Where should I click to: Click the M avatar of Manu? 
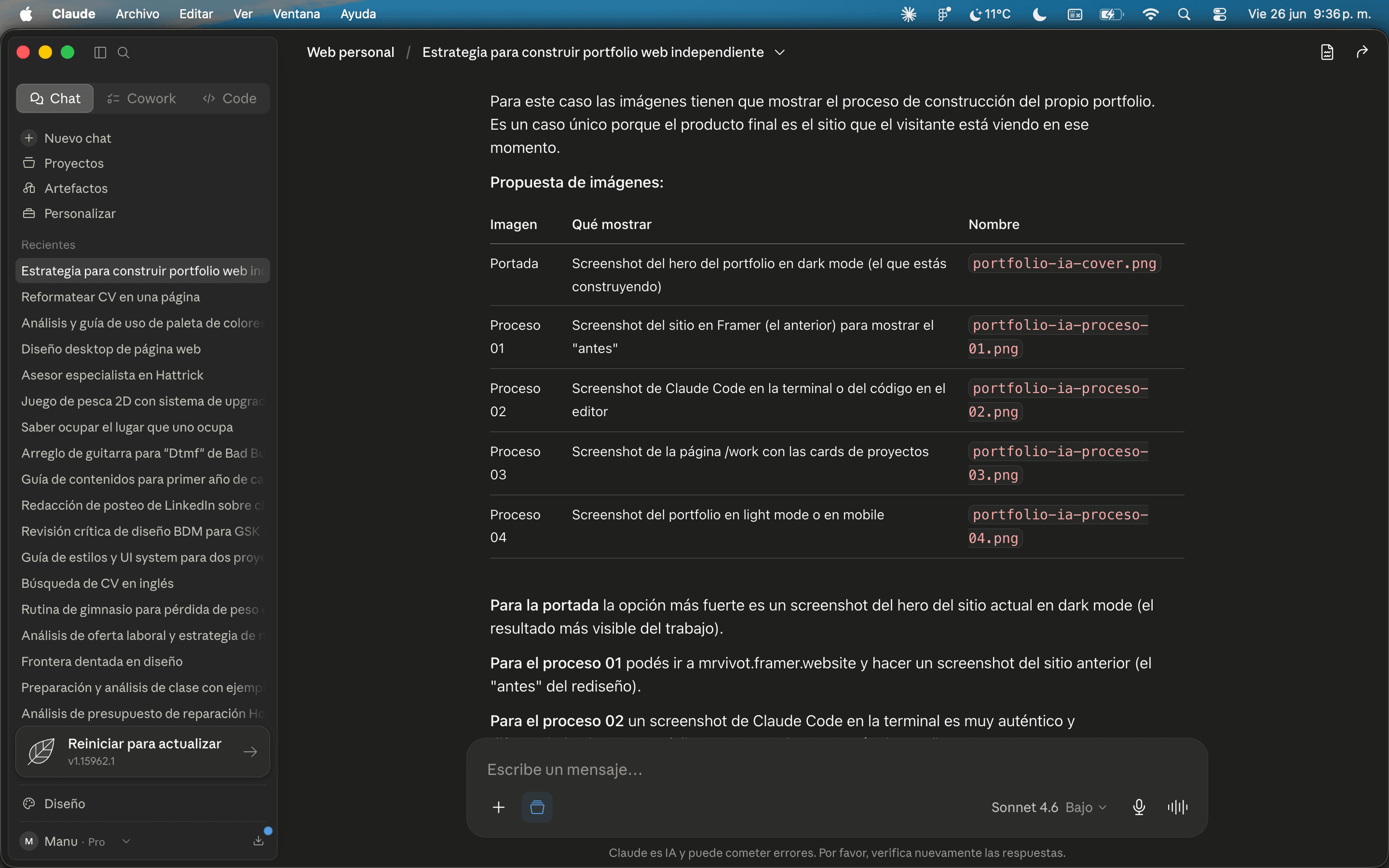[29, 841]
